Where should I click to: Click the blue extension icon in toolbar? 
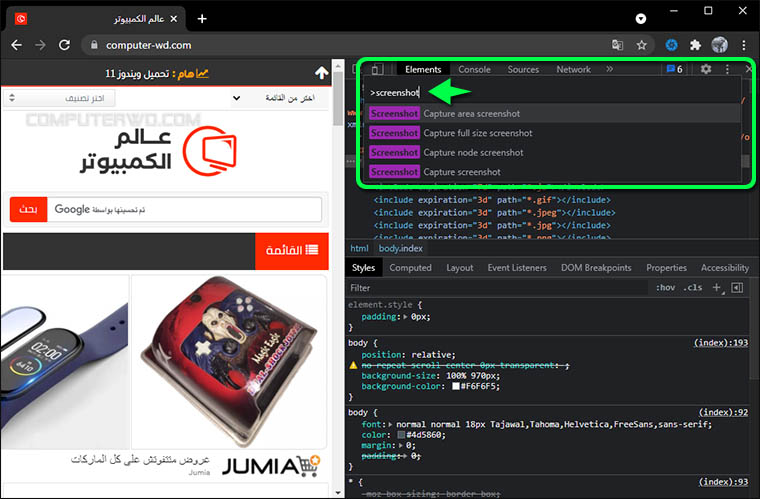[671, 45]
